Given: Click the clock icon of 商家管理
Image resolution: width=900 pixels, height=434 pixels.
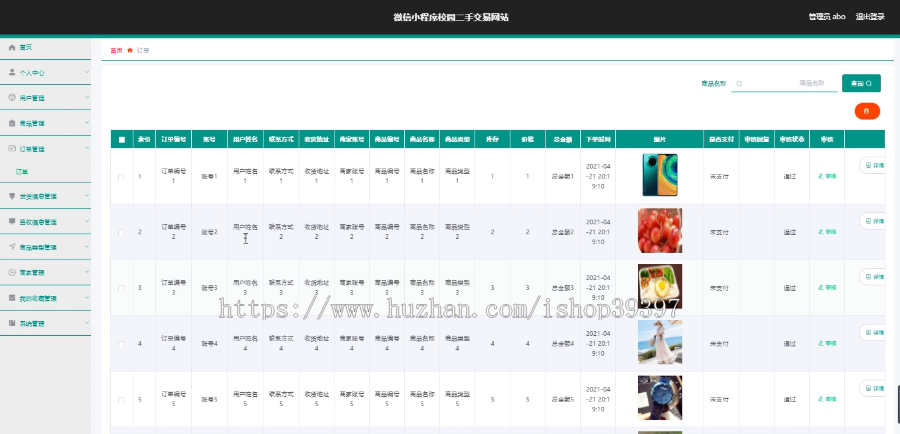Looking at the screenshot, I should (x=12, y=273).
